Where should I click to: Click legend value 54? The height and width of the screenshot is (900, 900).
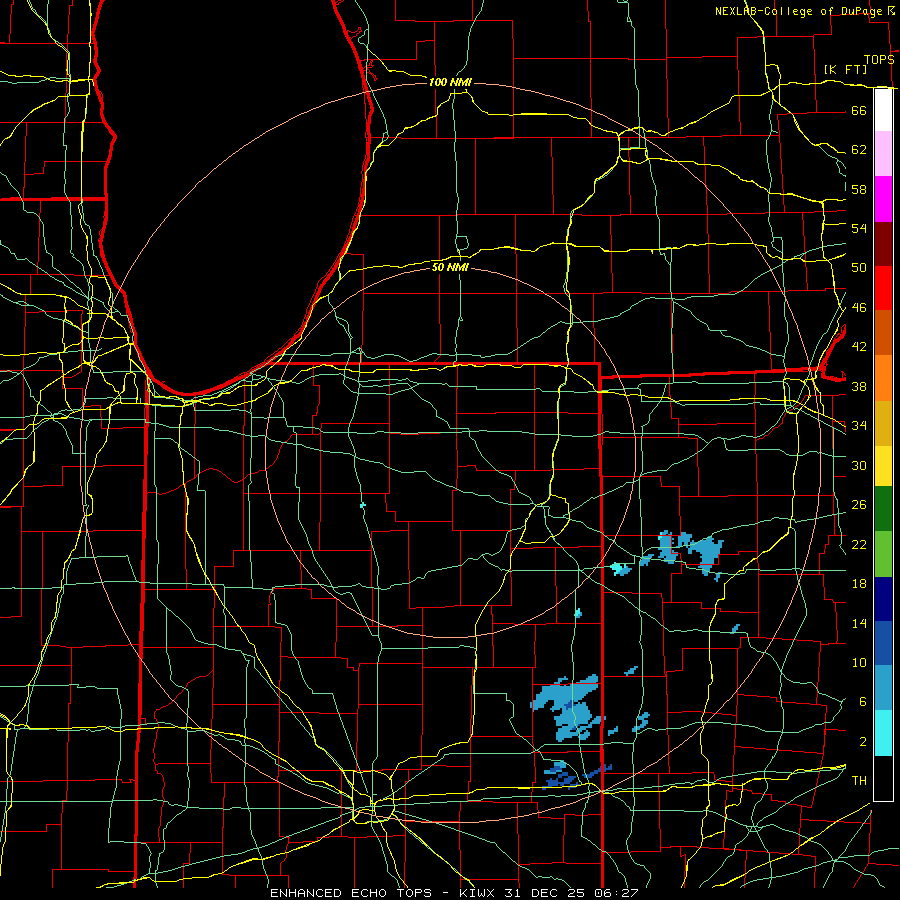[x=859, y=228]
